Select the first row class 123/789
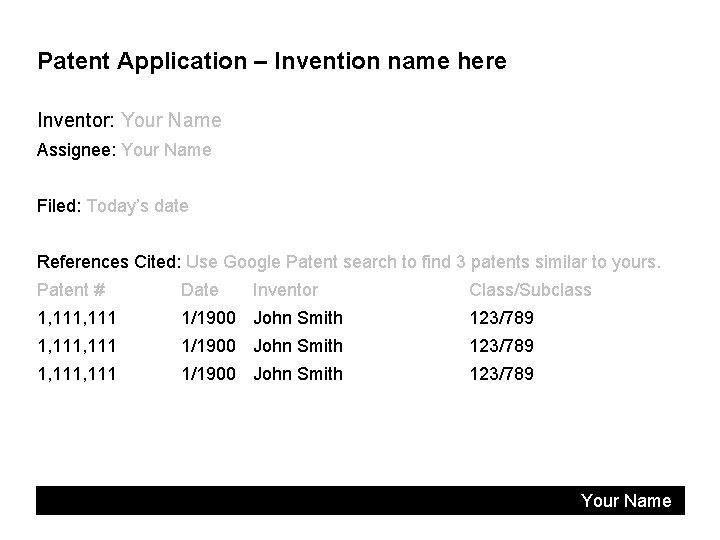The width and height of the screenshot is (720, 540). pyautogui.click(x=501, y=319)
